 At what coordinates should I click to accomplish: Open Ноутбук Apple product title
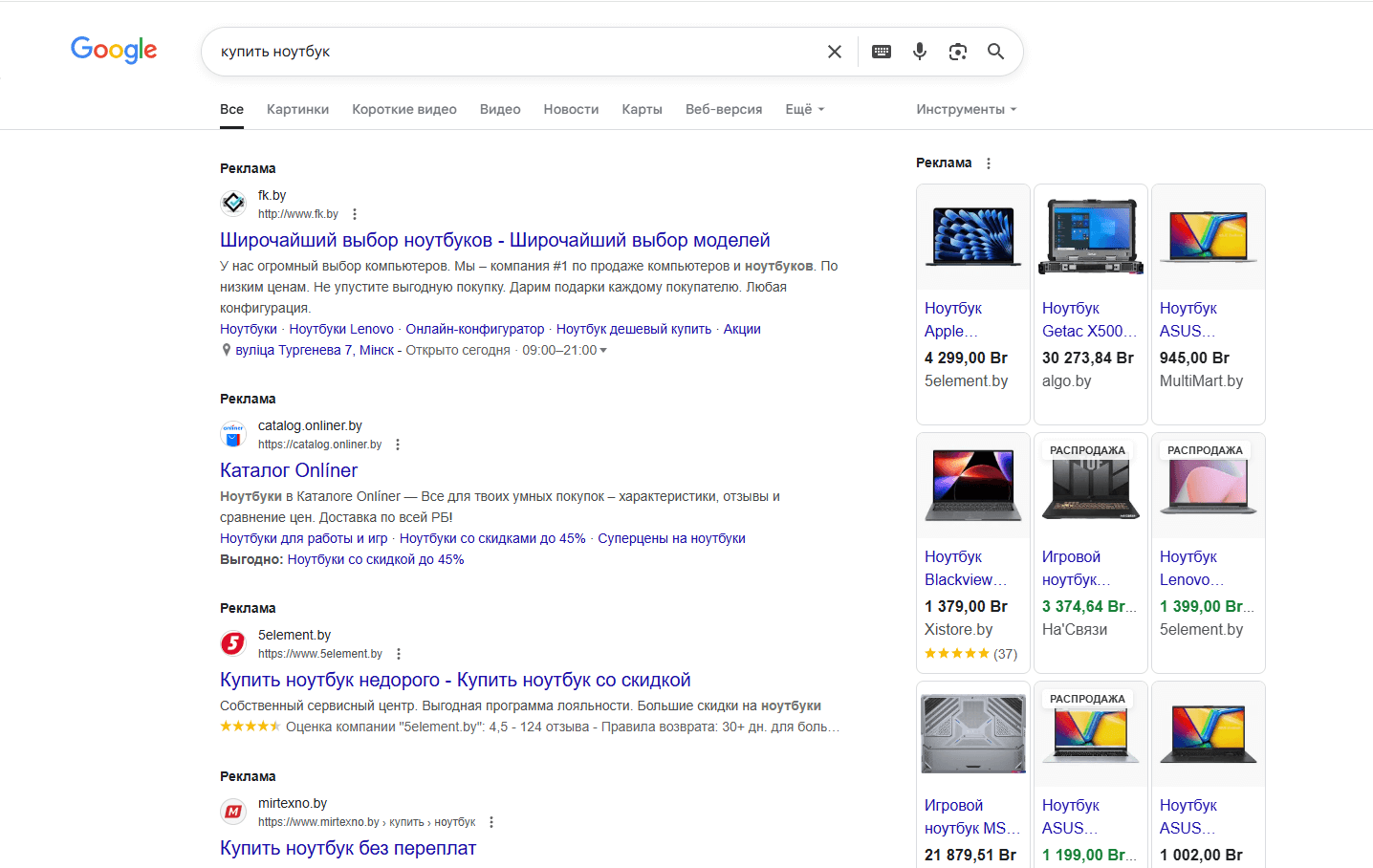pos(953,319)
